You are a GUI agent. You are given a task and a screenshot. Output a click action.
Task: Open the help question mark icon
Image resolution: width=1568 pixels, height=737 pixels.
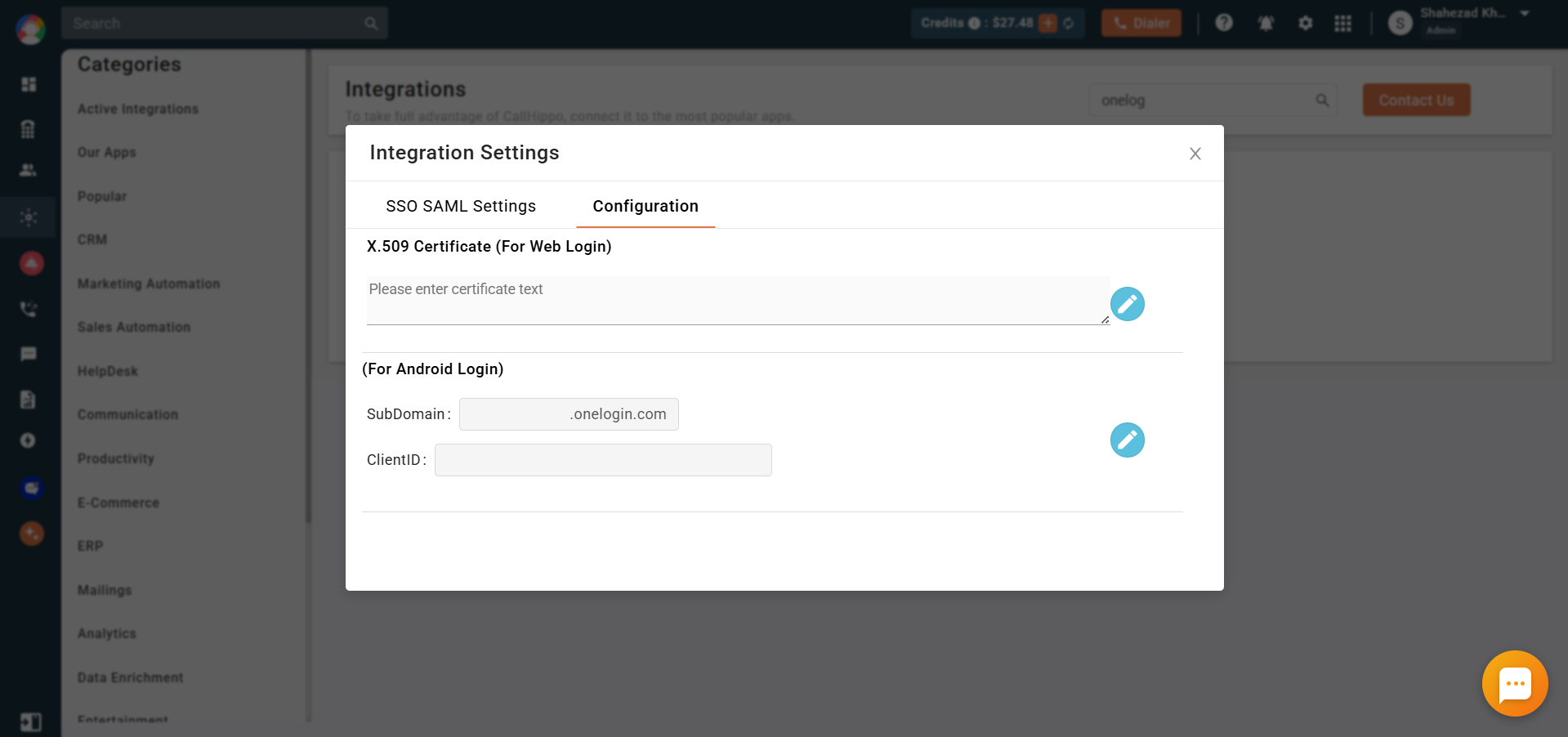click(x=1223, y=23)
